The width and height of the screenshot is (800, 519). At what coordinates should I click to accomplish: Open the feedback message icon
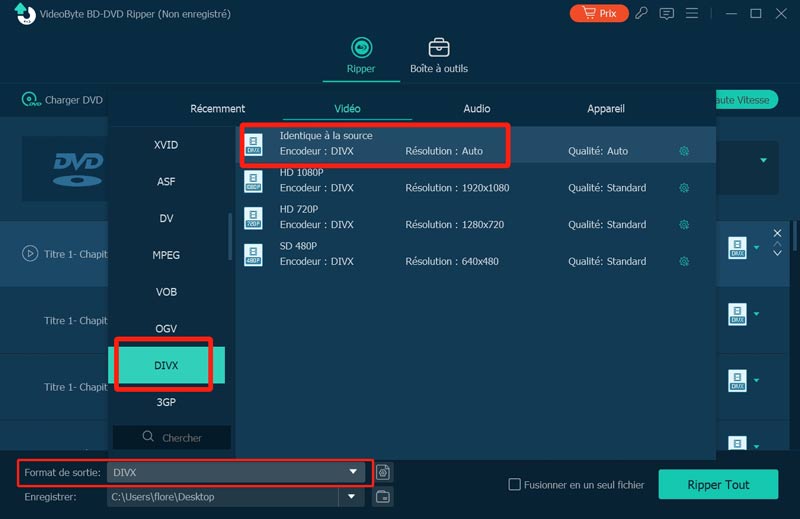click(x=666, y=14)
